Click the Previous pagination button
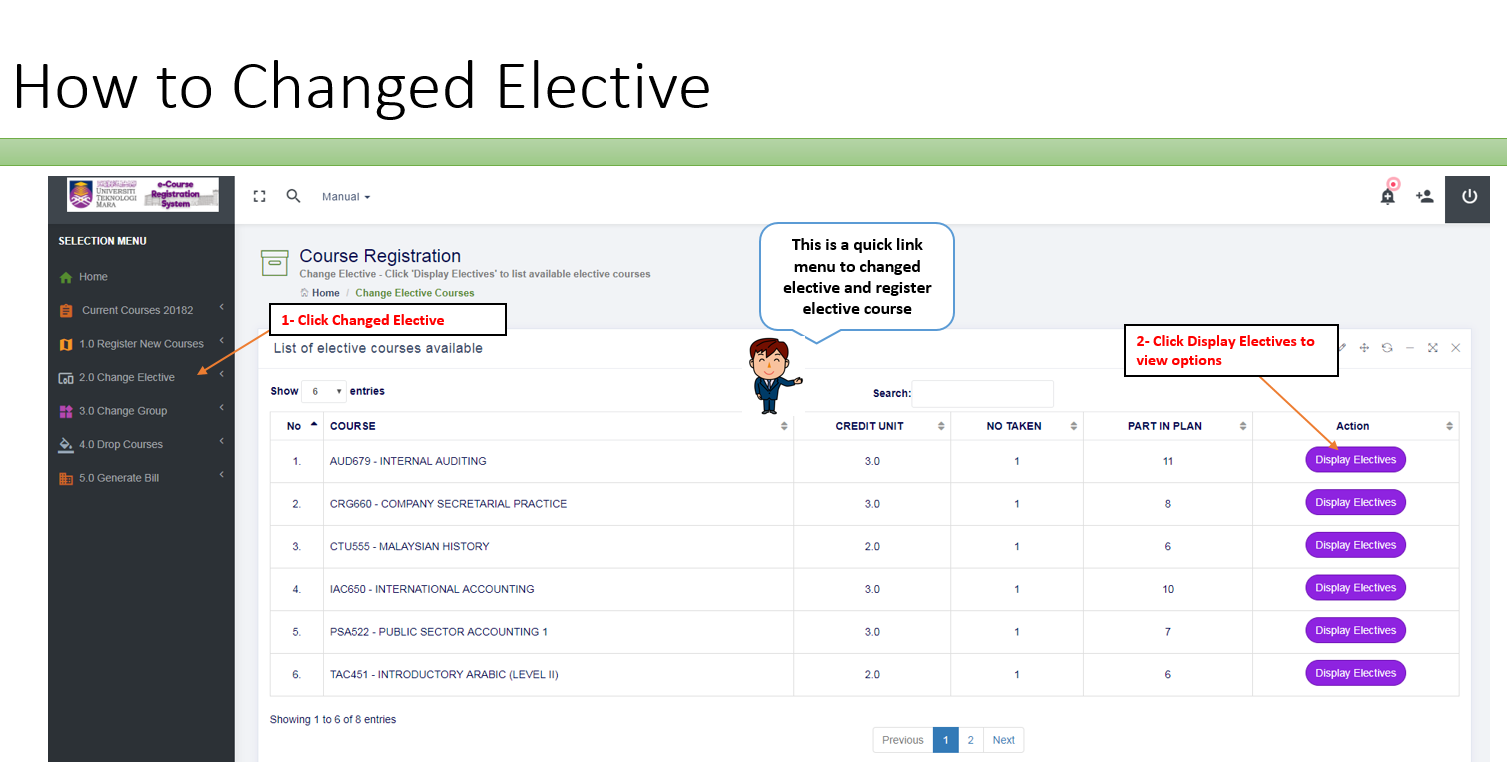 click(x=903, y=740)
